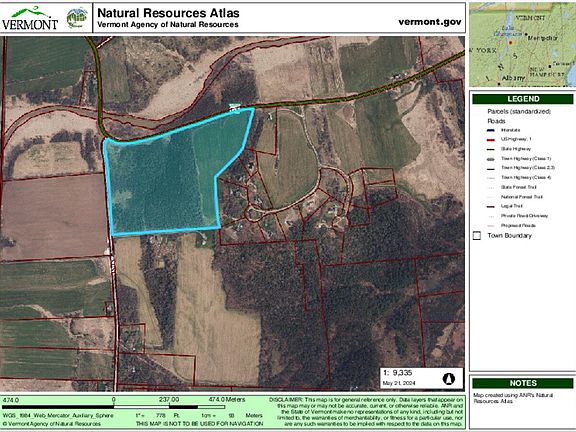Click the Legal Trail legend line symbol

coord(490,206)
